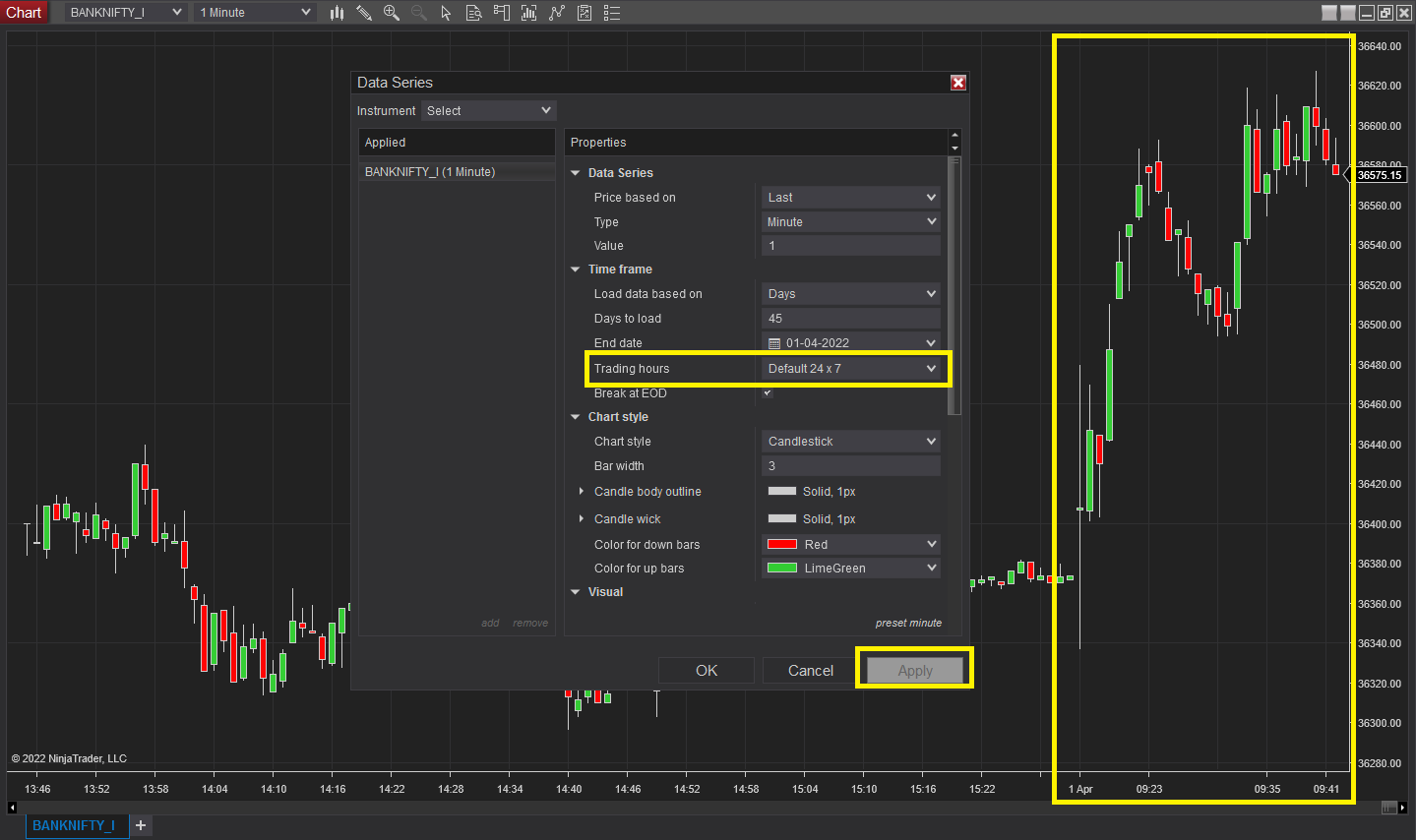Click the Properties panel header up arrow
1416x840 pixels.
[x=954, y=136]
